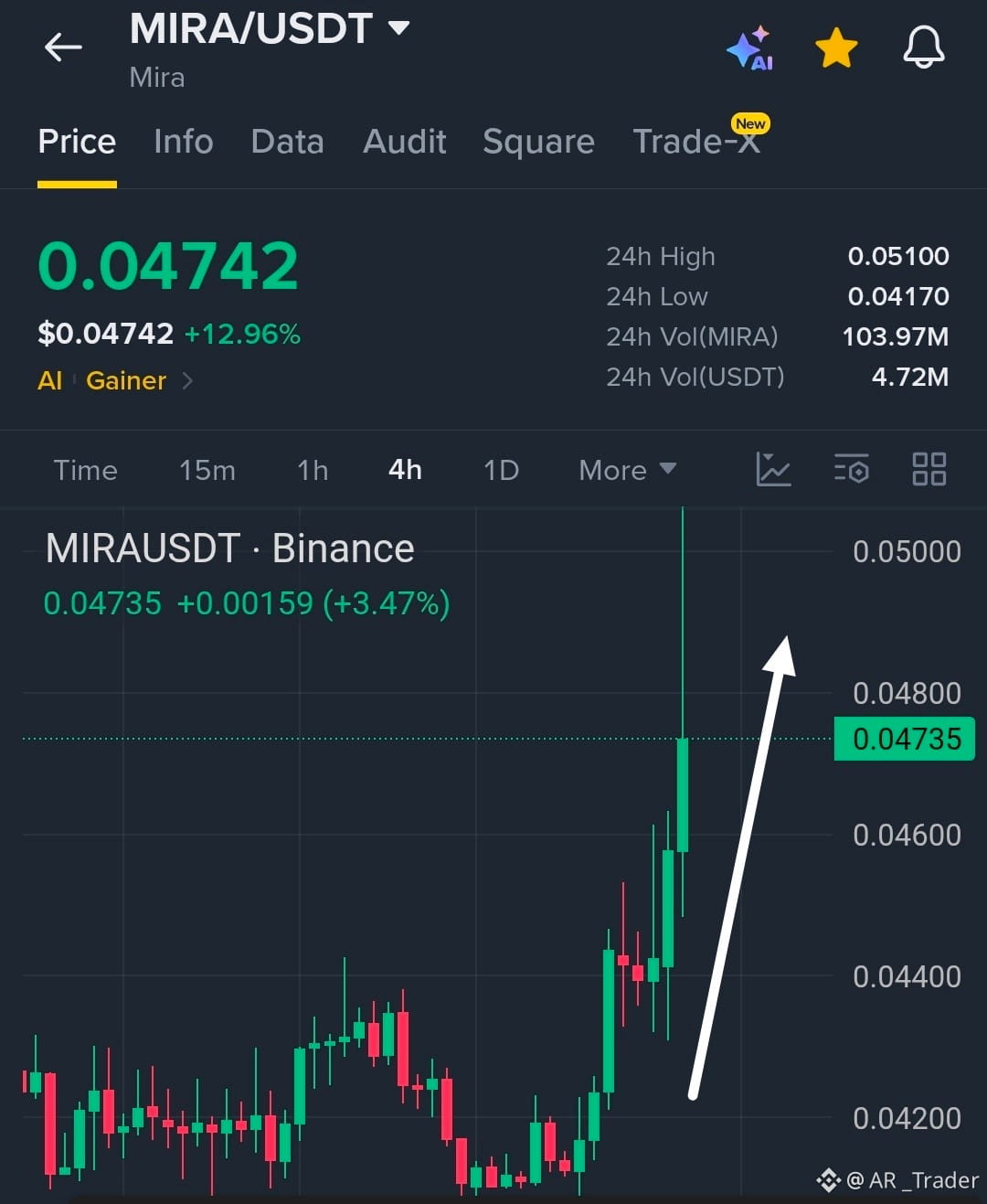Click the +0.00159 (+3.47%) chart change

tap(313, 603)
